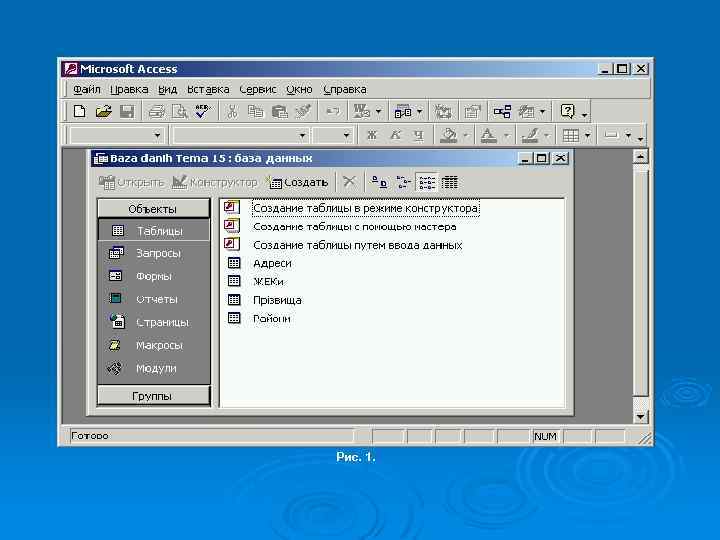
Task: Click the special effect icon
Action: click(611, 135)
